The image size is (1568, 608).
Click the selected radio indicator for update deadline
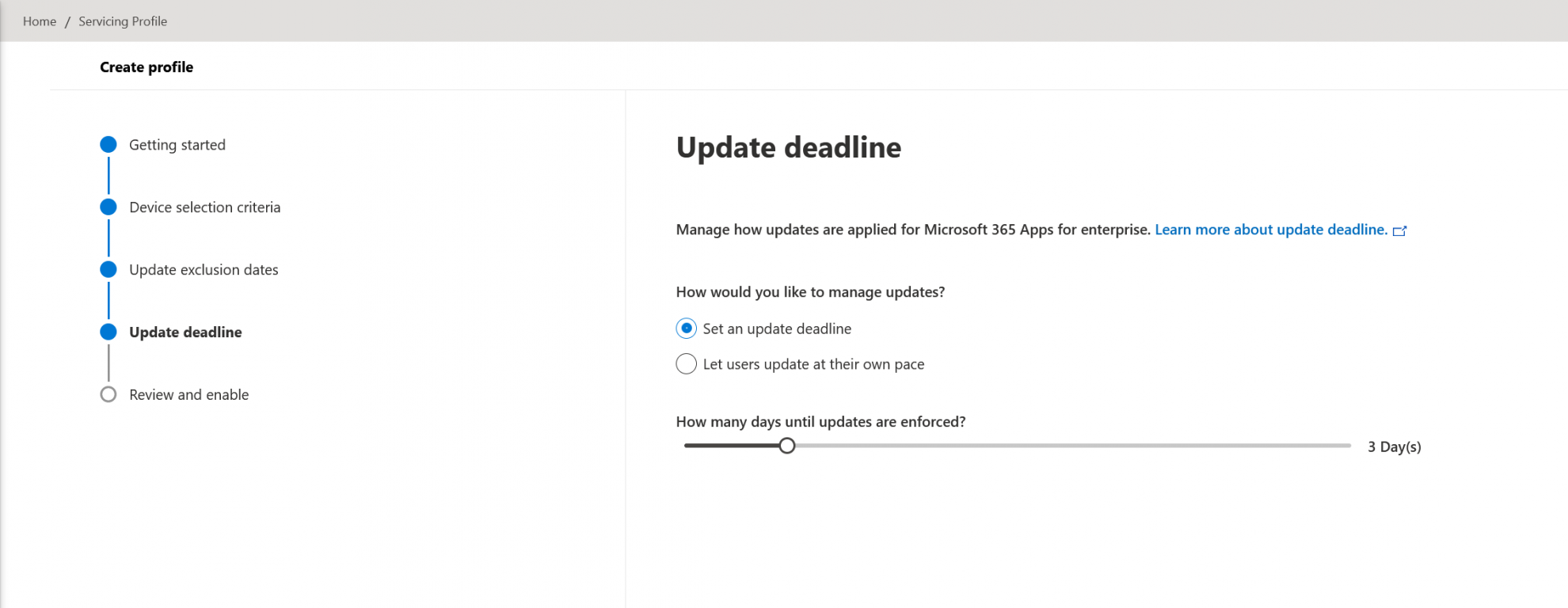(686, 328)
